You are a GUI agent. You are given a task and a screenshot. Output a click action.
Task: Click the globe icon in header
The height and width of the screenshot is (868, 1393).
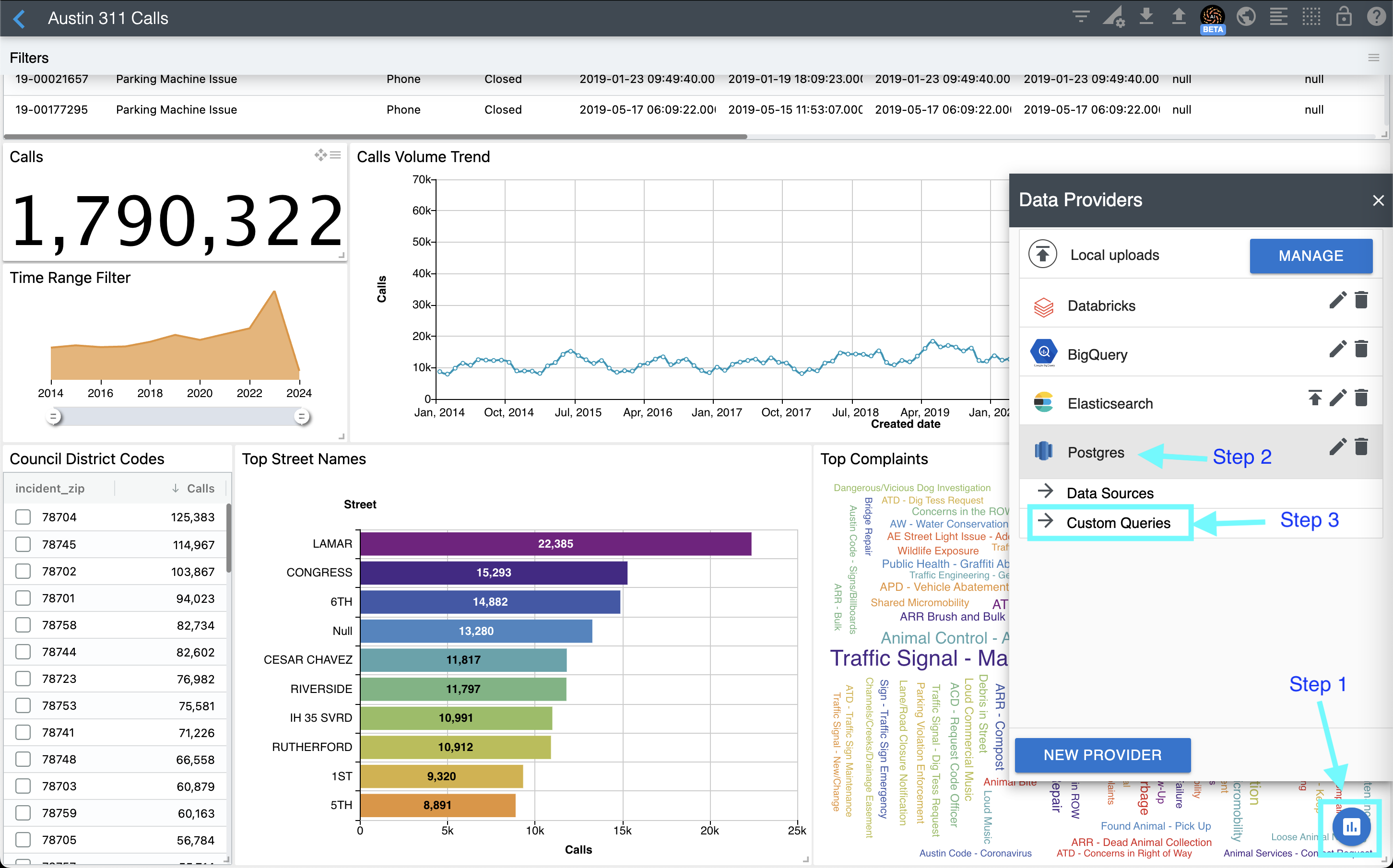(x=1246, y=17)
